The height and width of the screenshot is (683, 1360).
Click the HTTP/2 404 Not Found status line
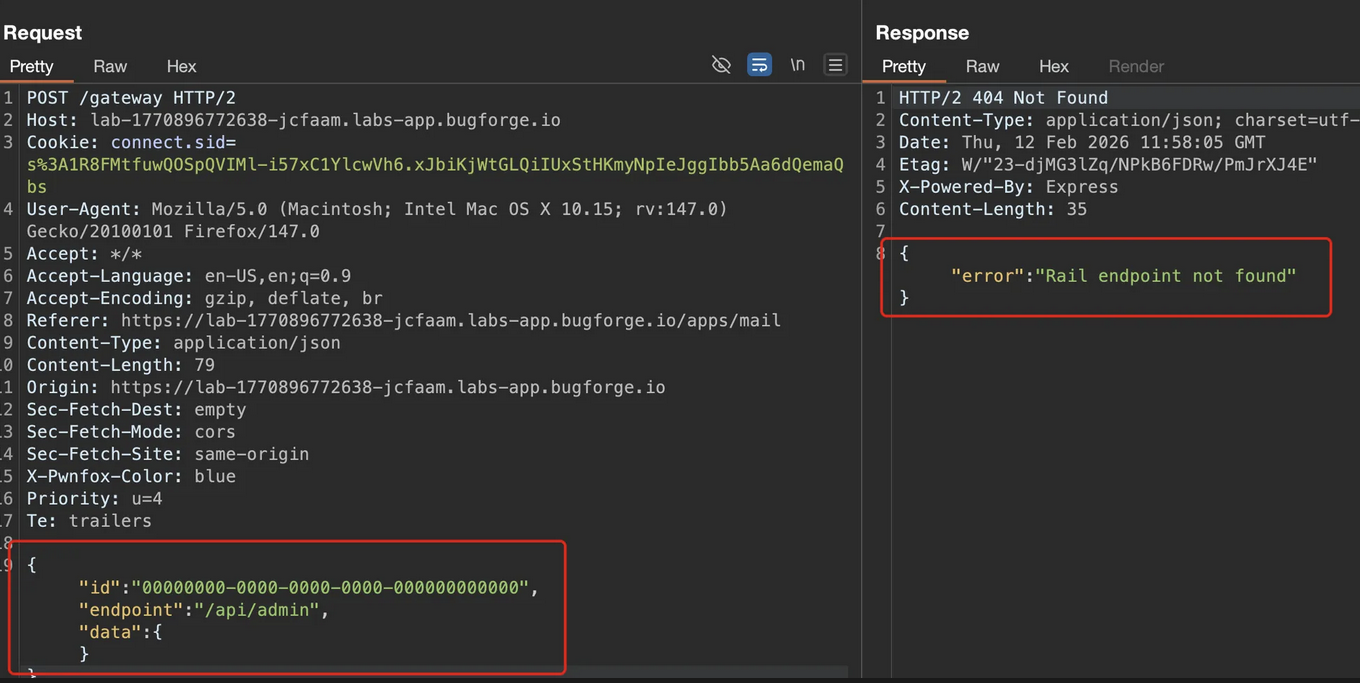[x=1003, y=98]
